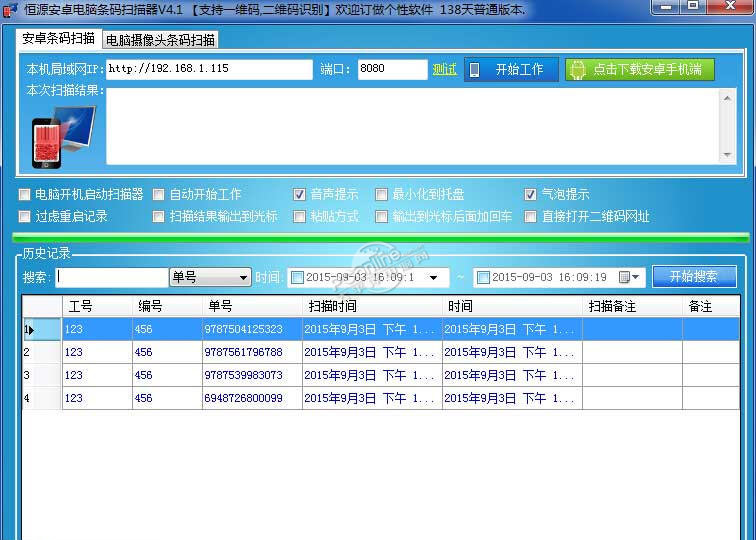756x540 pixels.
Task: Click scroll-up arrow of scan results box
Action: (728, 97)
